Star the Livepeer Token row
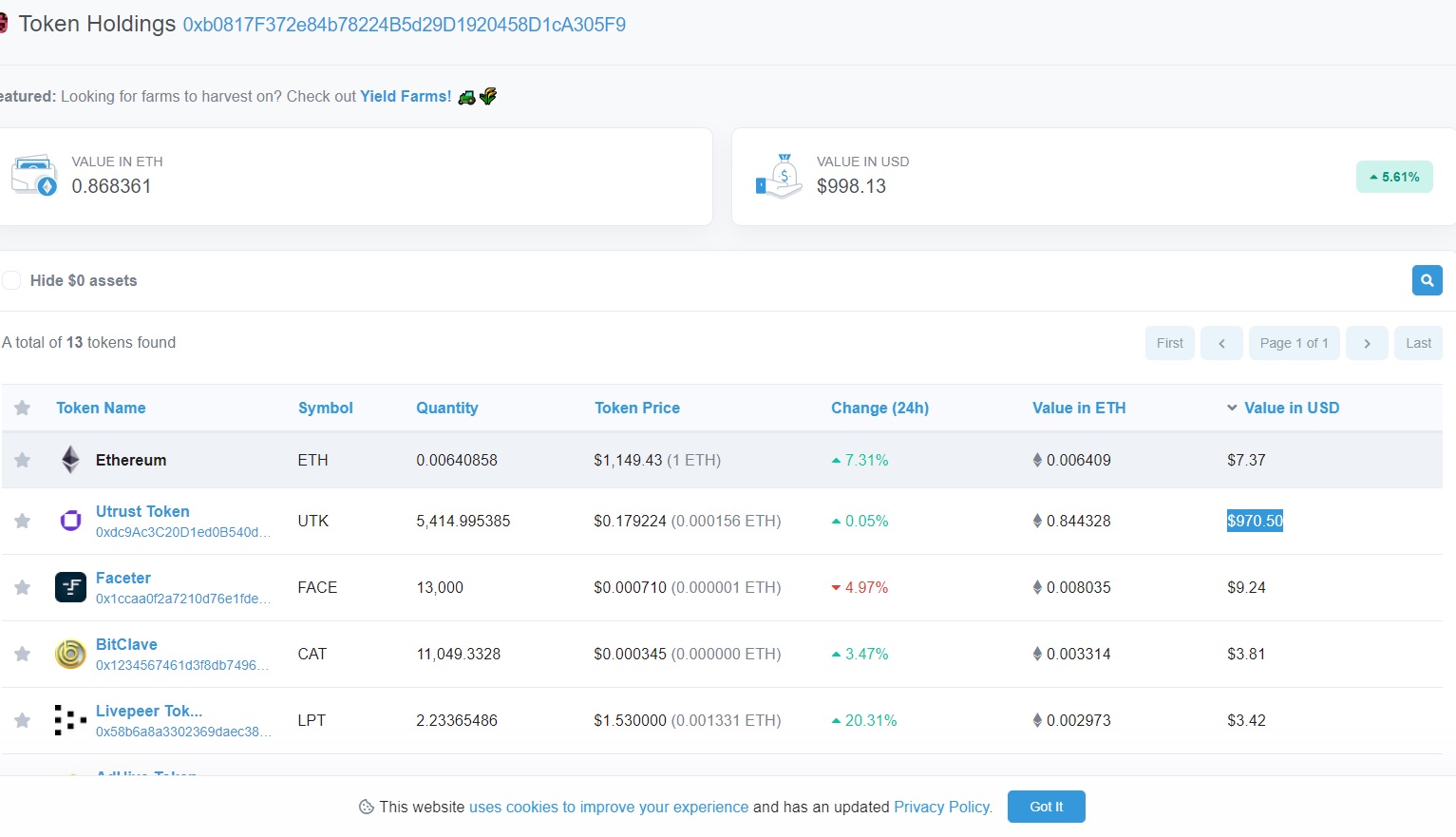The width and height of the screenshot is (1456, 837). pyautogui.click(x=23, y=720)
